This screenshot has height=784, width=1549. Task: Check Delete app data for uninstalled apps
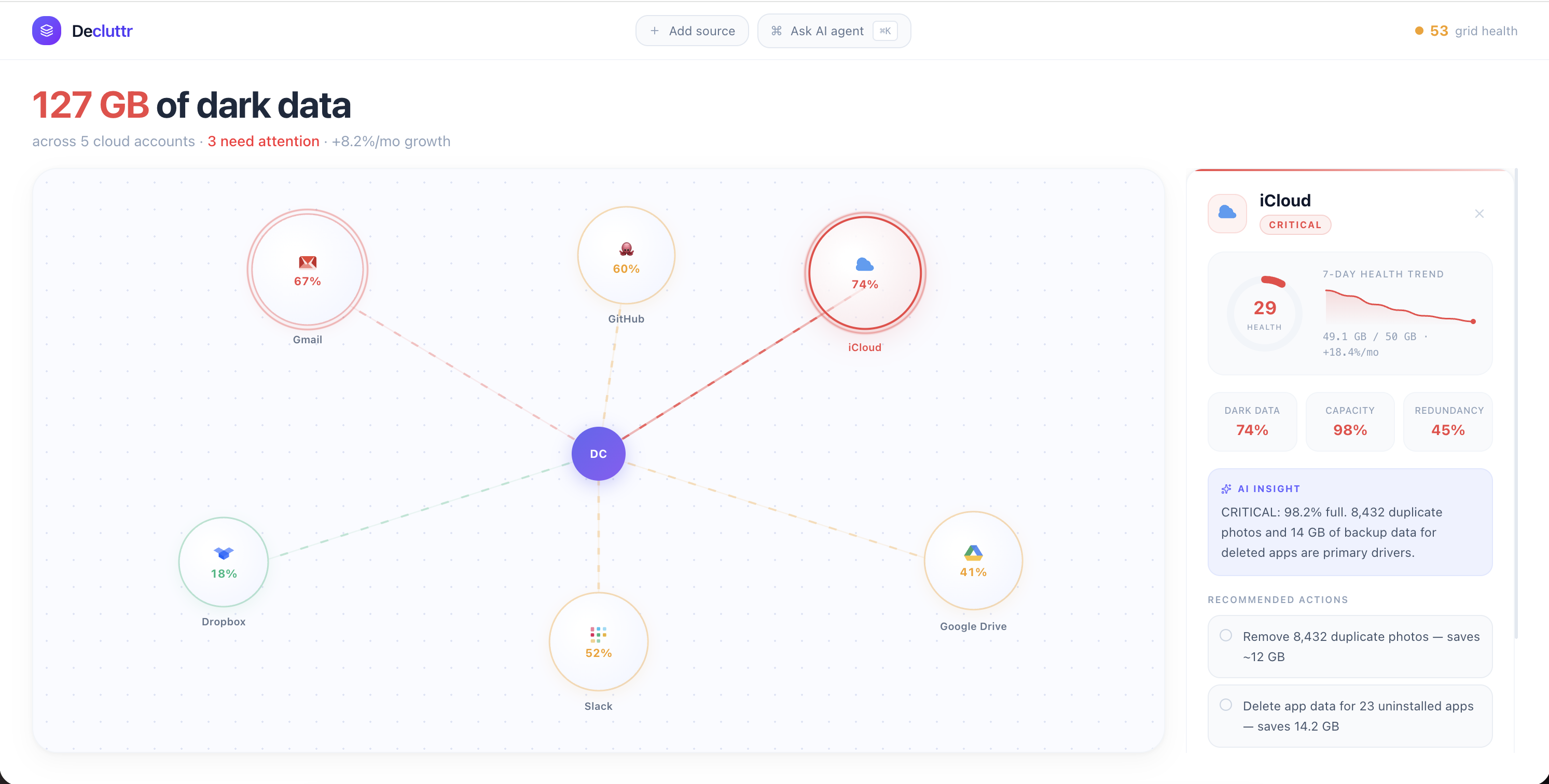click(1225, 705)
